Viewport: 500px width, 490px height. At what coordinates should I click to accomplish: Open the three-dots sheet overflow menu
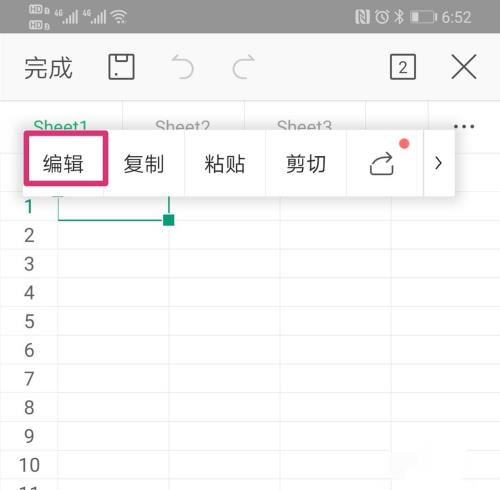[464, 126]
